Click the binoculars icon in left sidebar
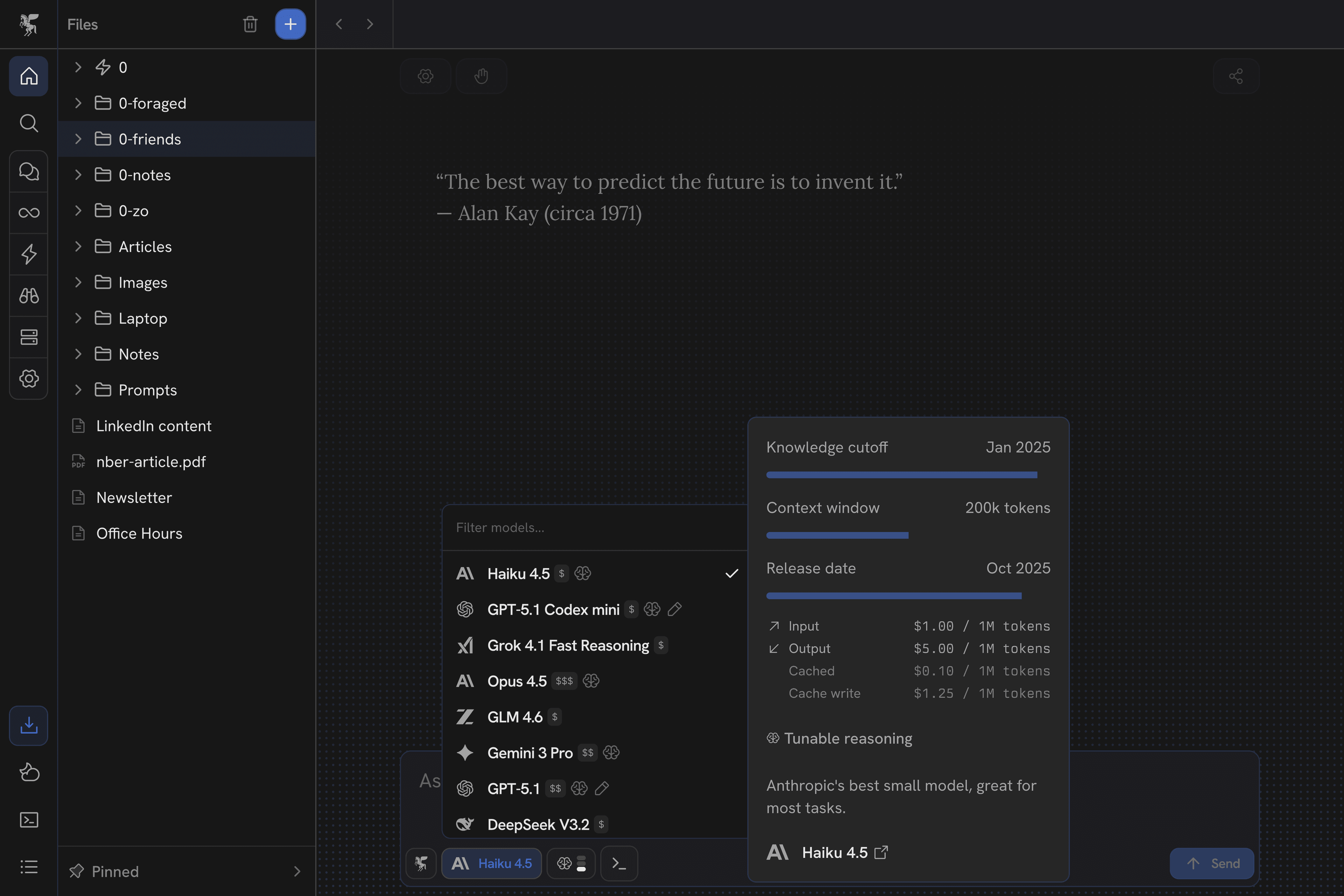 [29, 295]
